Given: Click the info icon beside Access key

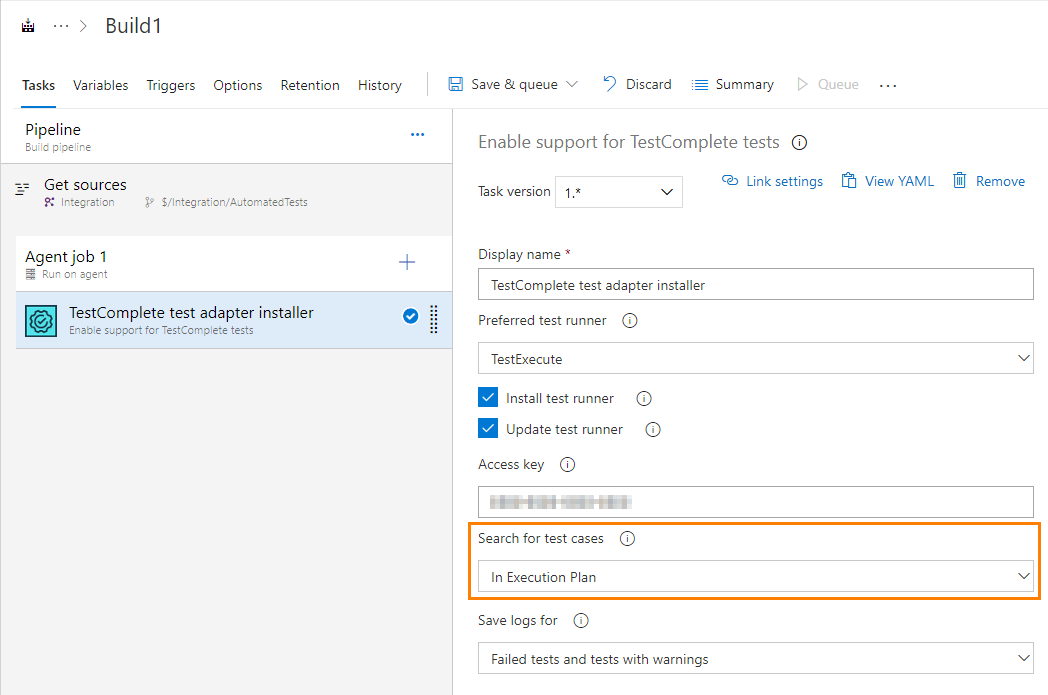Looking at the screenshot, I should pos(567,464).
